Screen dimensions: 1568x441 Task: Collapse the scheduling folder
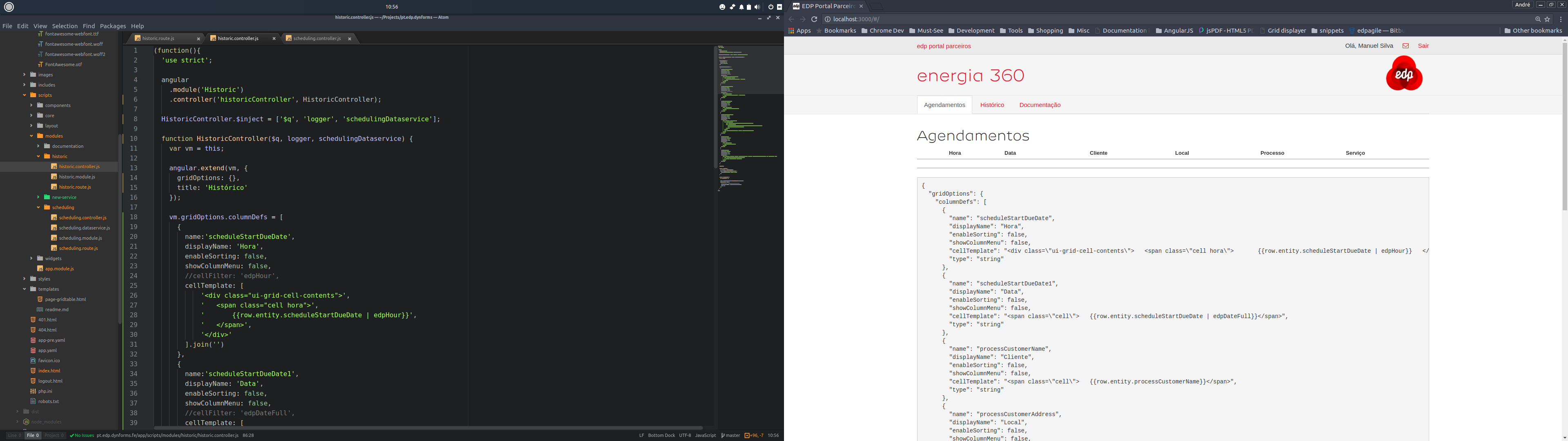(38, 208)
